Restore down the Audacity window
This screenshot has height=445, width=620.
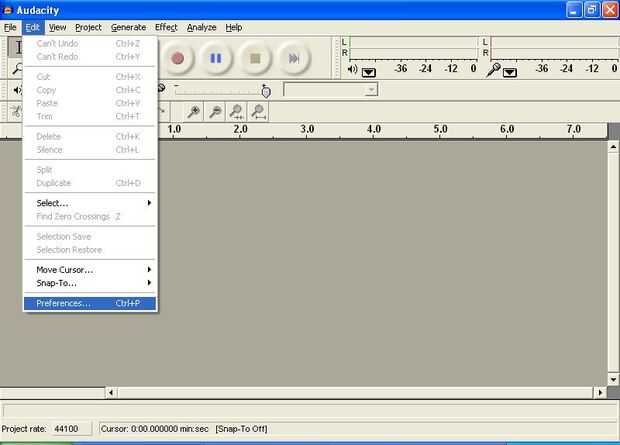click(592, 10)
